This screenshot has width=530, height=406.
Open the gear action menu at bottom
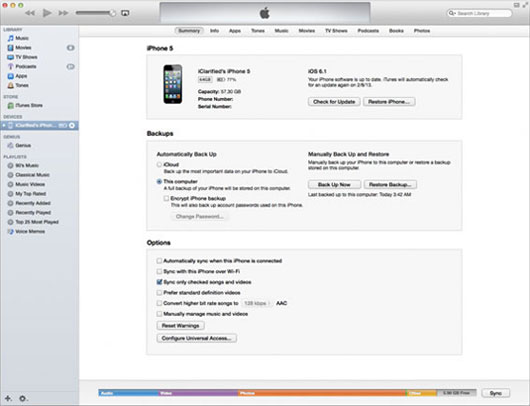(23, 399)
